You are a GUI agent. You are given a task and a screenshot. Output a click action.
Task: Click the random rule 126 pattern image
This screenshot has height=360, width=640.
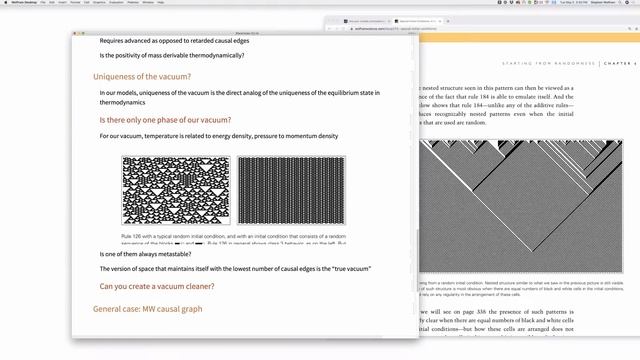(176, 190)
